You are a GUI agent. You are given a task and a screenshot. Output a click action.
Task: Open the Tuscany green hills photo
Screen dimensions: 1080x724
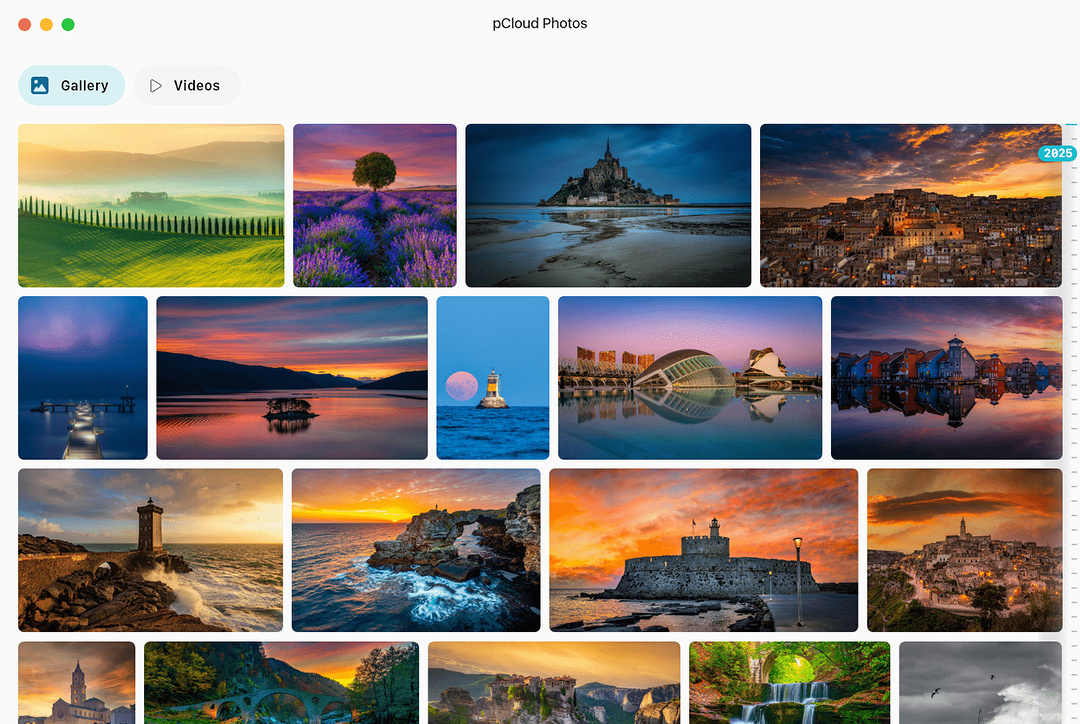pos(151,205)
